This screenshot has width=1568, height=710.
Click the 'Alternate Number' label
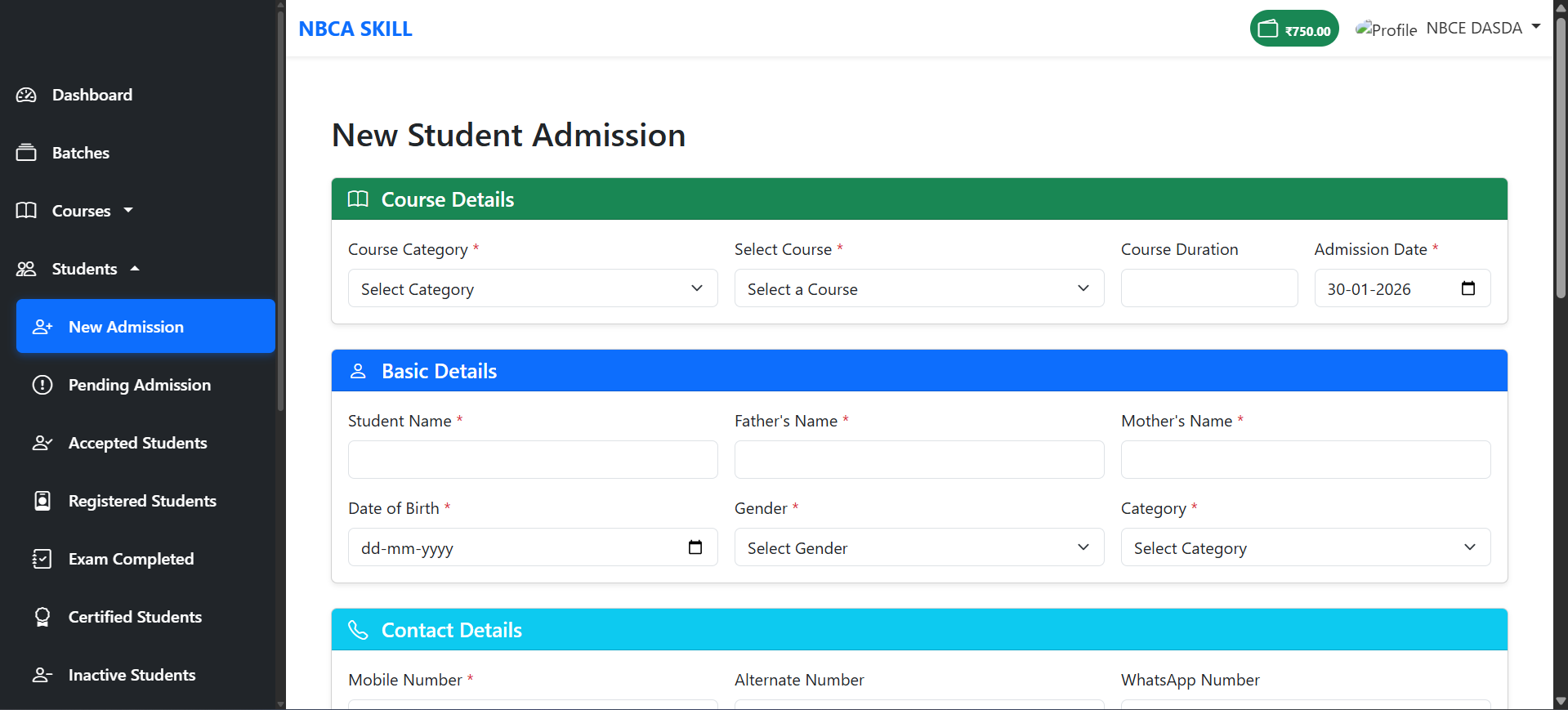[x=799, y=680]
